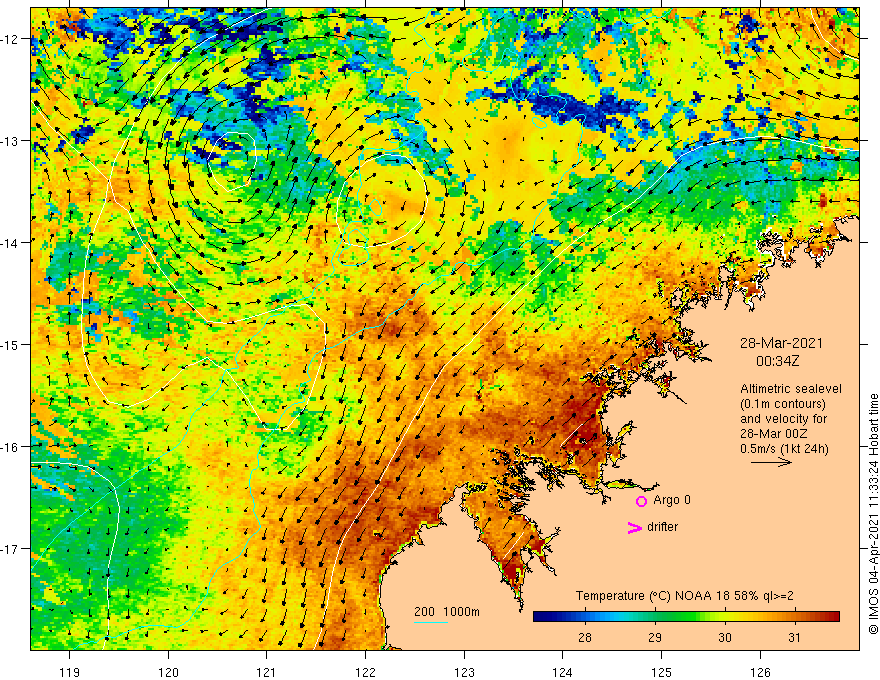Viewport: 880px width, 680px height.
Task: Click the "Altimetric sealevel" legend text
Action: 791,389
